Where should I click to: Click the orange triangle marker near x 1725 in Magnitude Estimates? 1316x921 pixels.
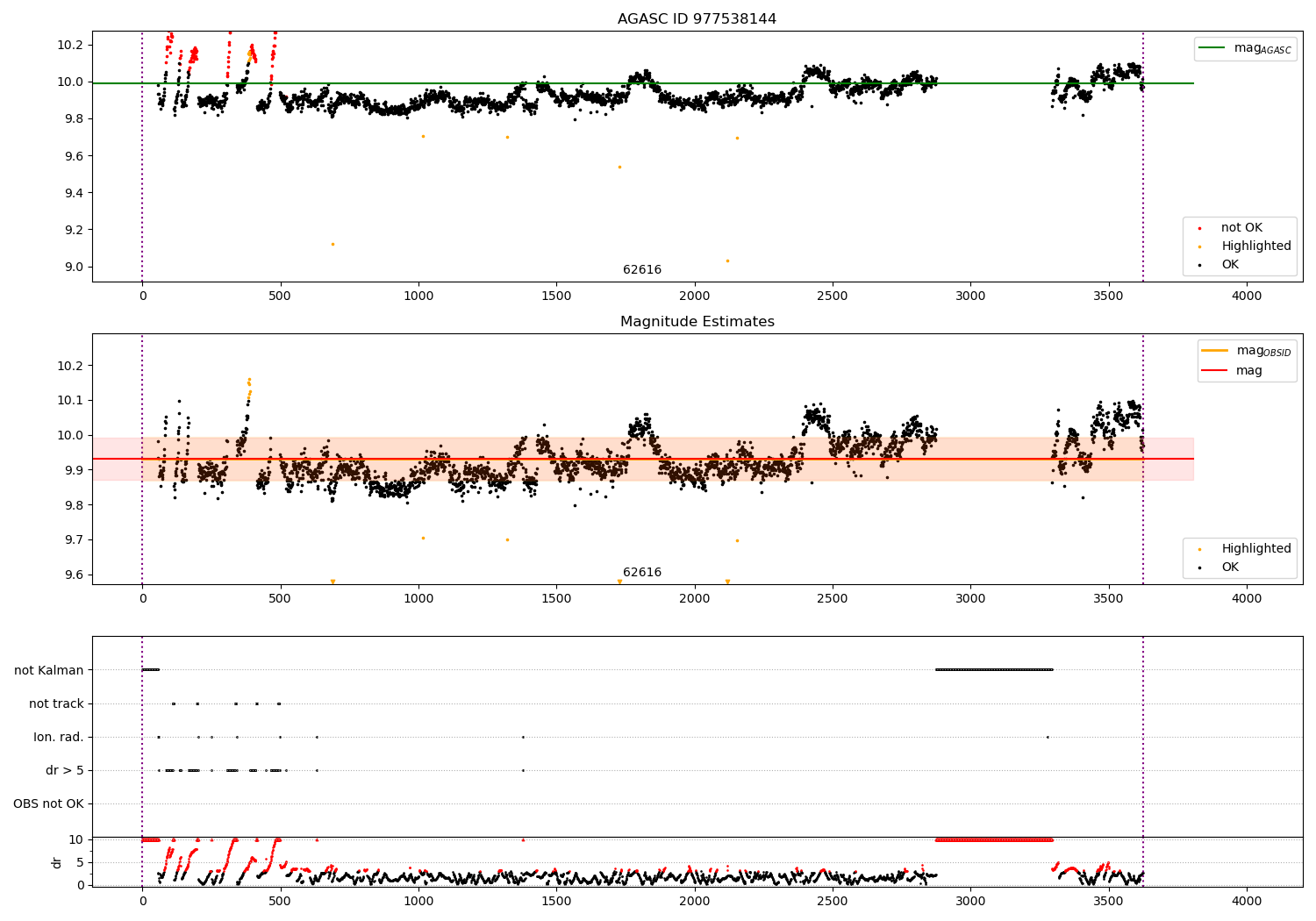tap(619, 582)
